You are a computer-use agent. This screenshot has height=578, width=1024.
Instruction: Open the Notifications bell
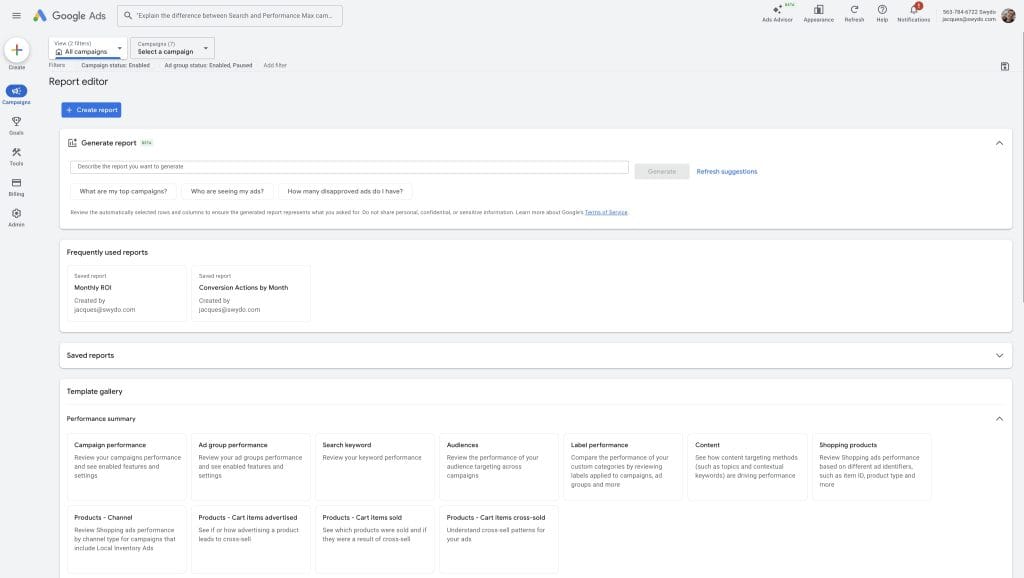[x=913, y=12]
